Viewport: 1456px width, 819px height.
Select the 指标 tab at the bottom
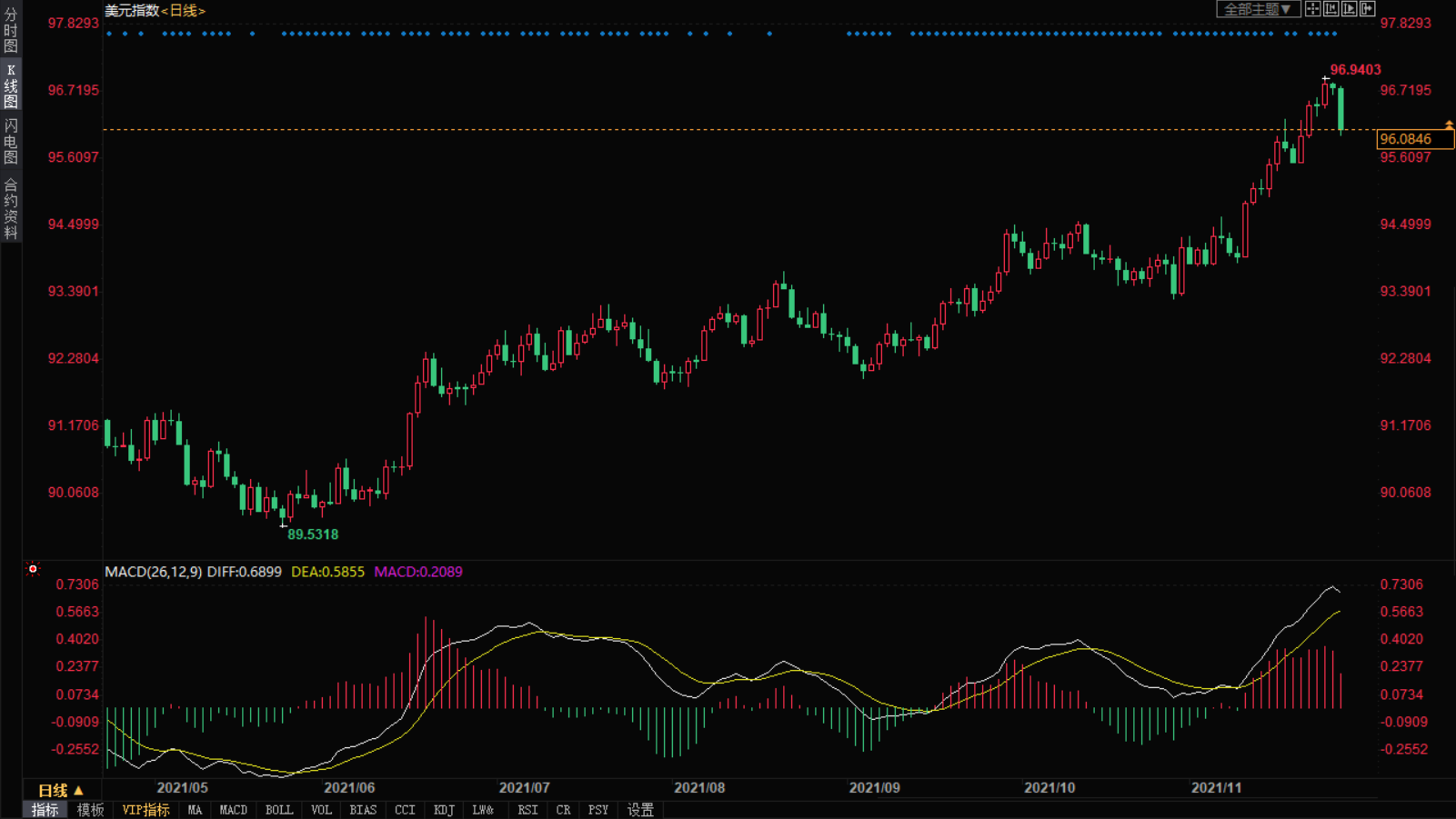coord(45,810)
